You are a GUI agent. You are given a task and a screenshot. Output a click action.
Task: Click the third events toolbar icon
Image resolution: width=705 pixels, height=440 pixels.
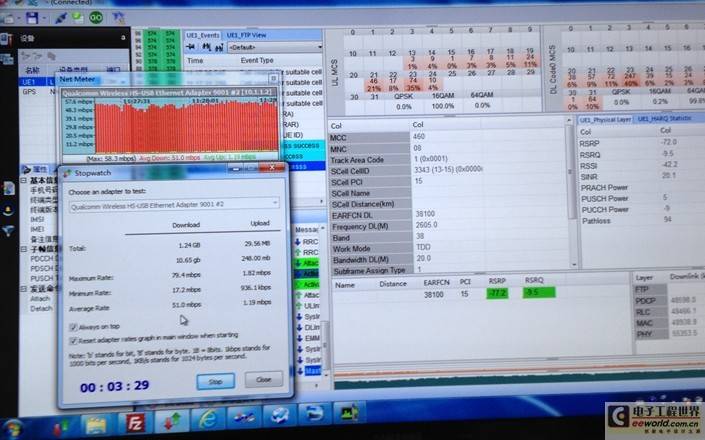tap(219, 47)
